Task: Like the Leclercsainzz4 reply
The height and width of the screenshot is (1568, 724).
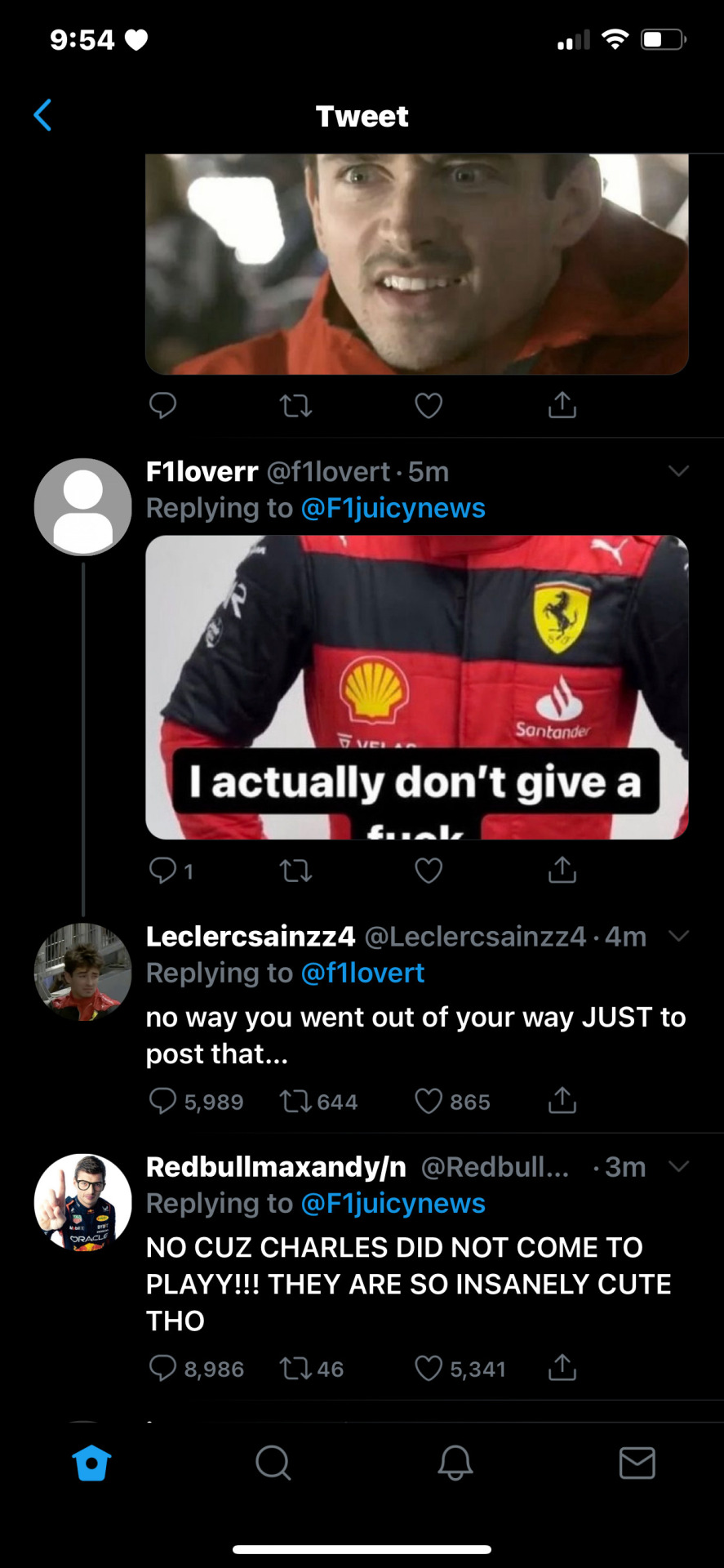Action: tap(429, 1101)
